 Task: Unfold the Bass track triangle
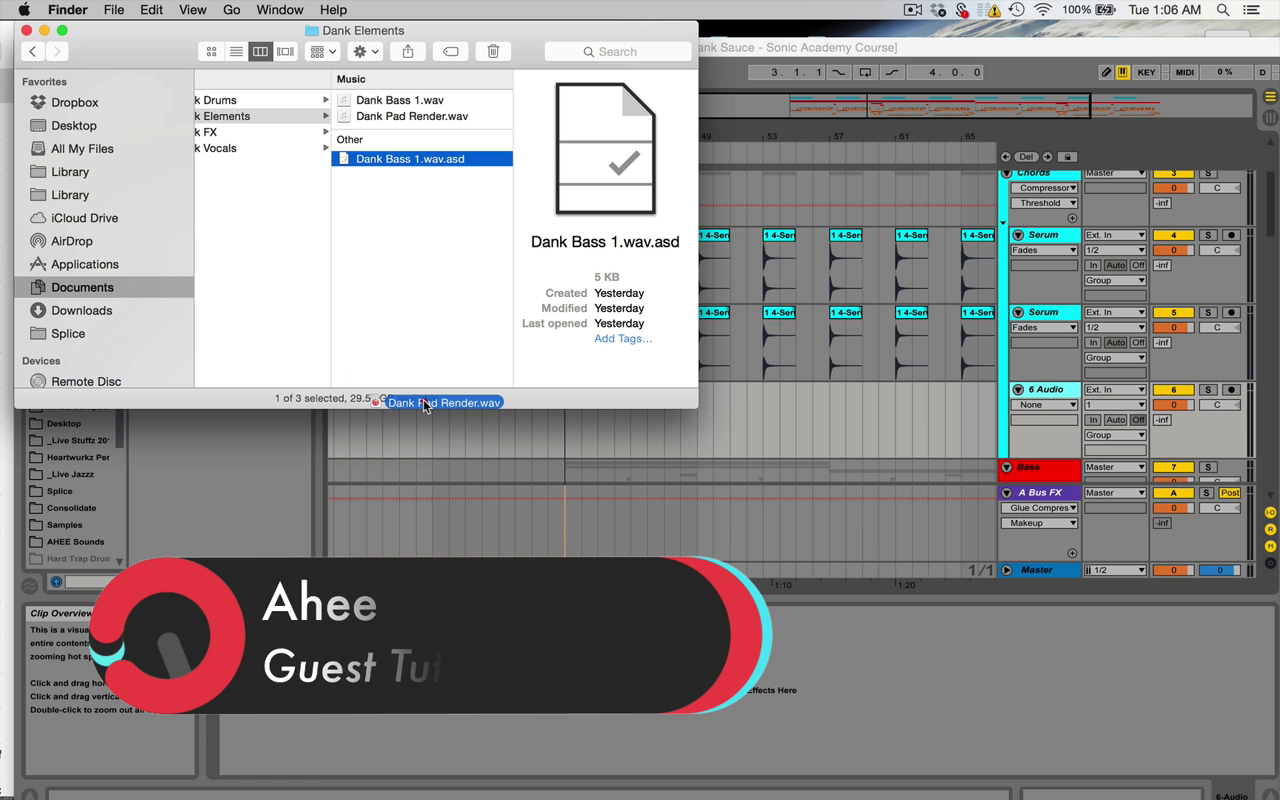(1007, 467)
